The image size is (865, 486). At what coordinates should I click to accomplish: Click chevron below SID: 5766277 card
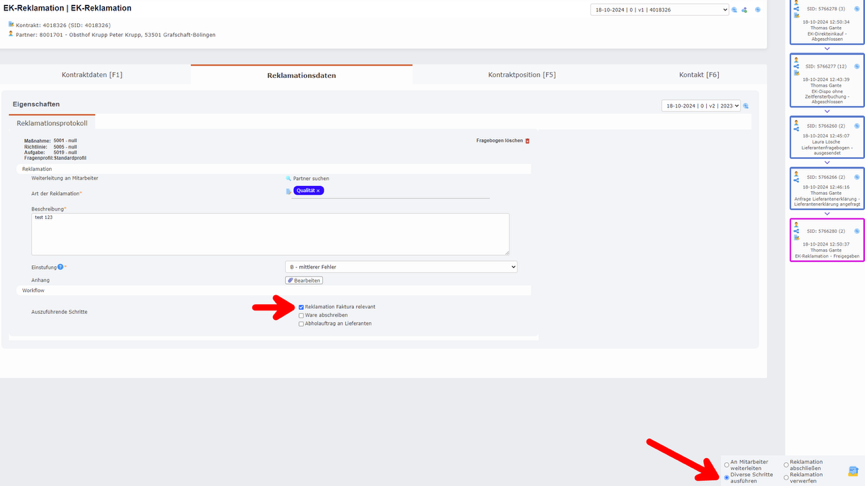826,111
